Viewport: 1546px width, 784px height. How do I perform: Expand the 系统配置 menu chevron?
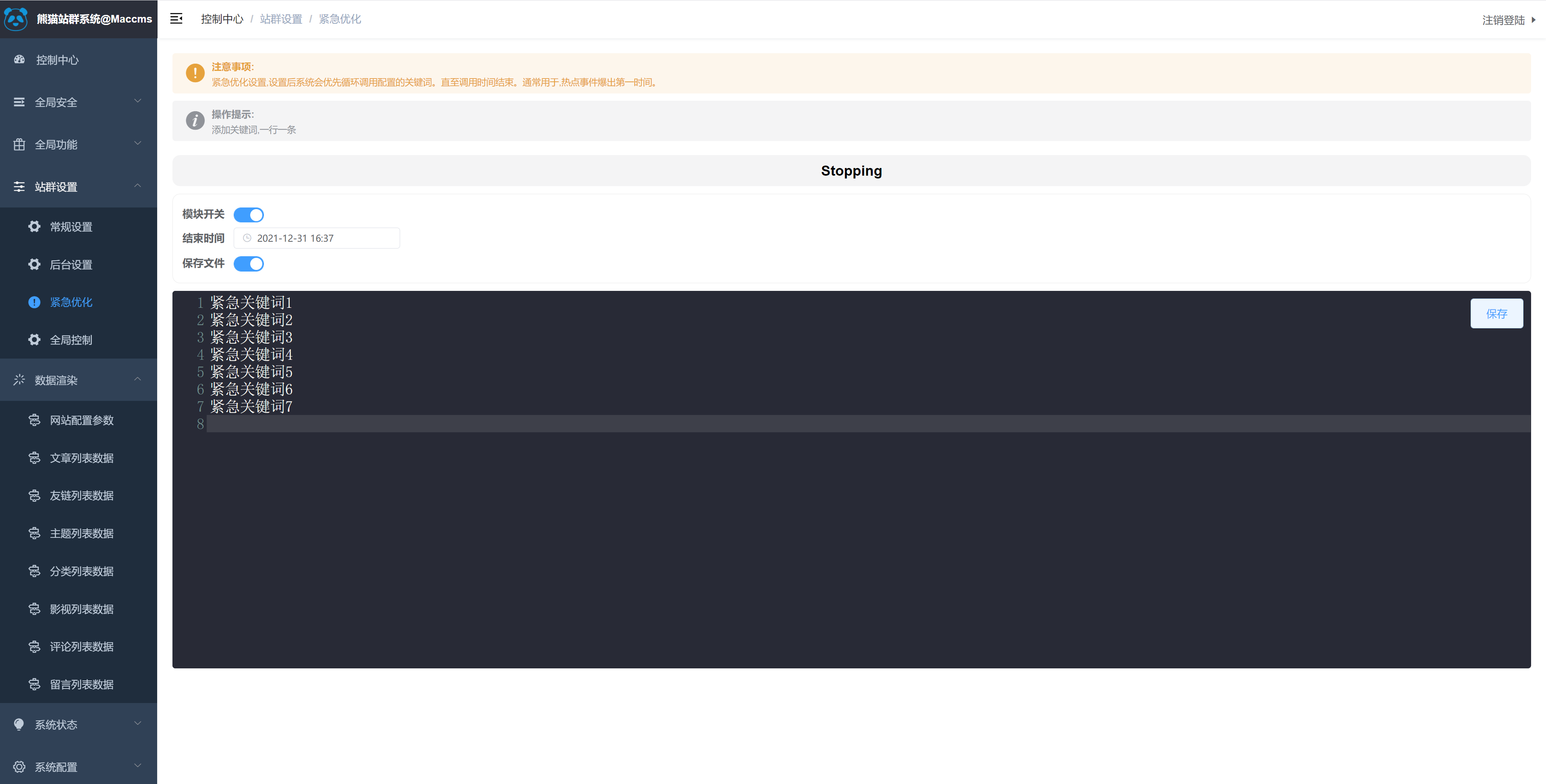pyautogui.click(x=137, y=765)
